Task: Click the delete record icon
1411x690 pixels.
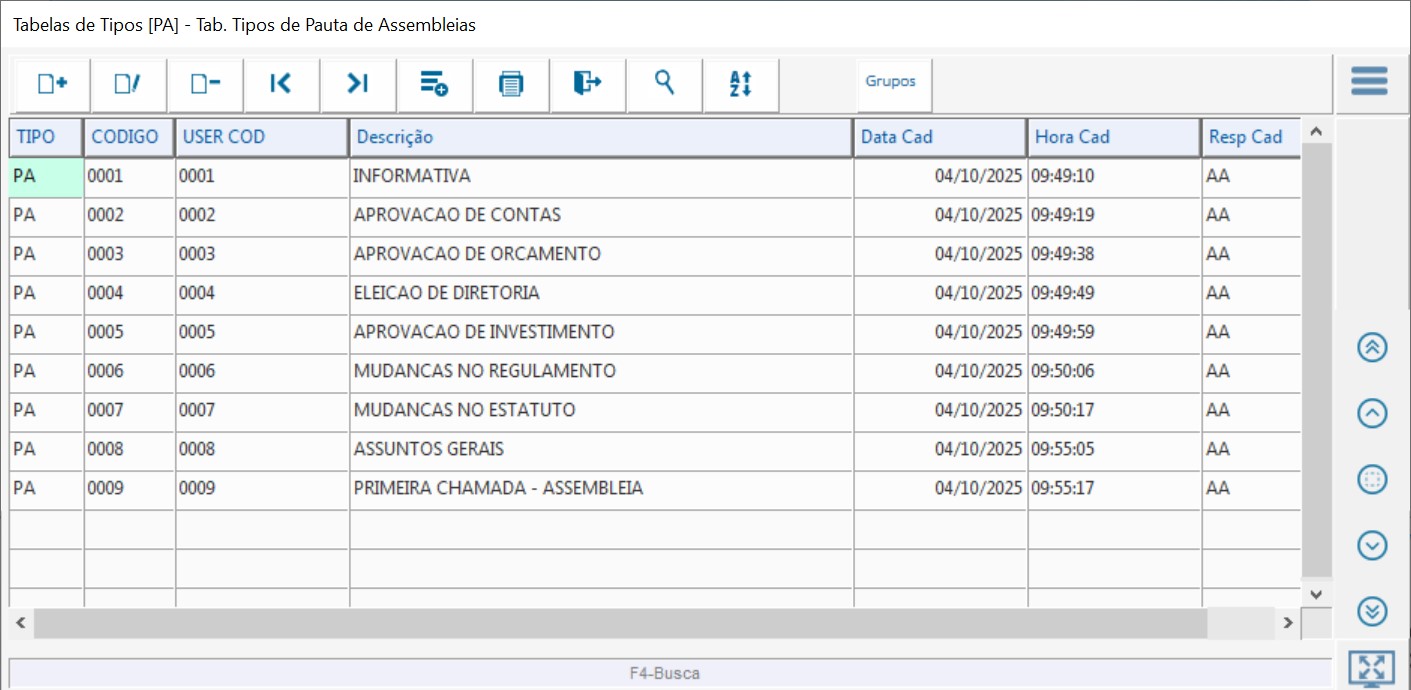Action: (x=205, y=84)
